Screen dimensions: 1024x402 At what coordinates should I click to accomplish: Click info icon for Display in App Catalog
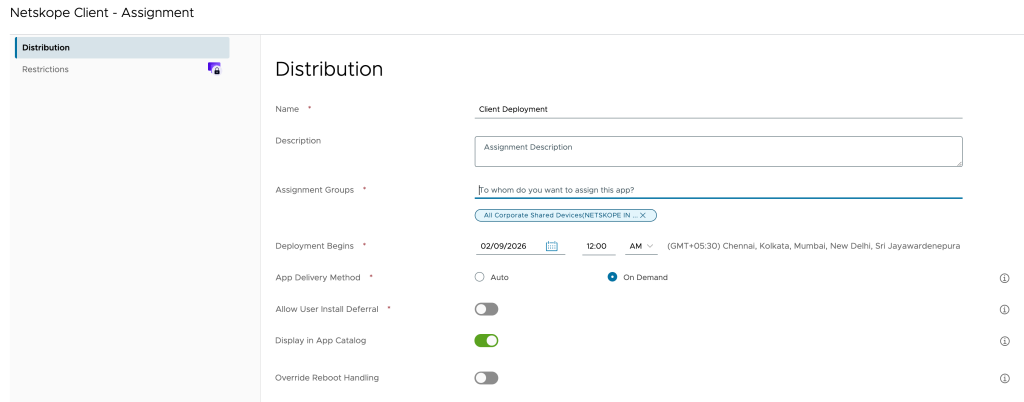[x=1004, y=341]
